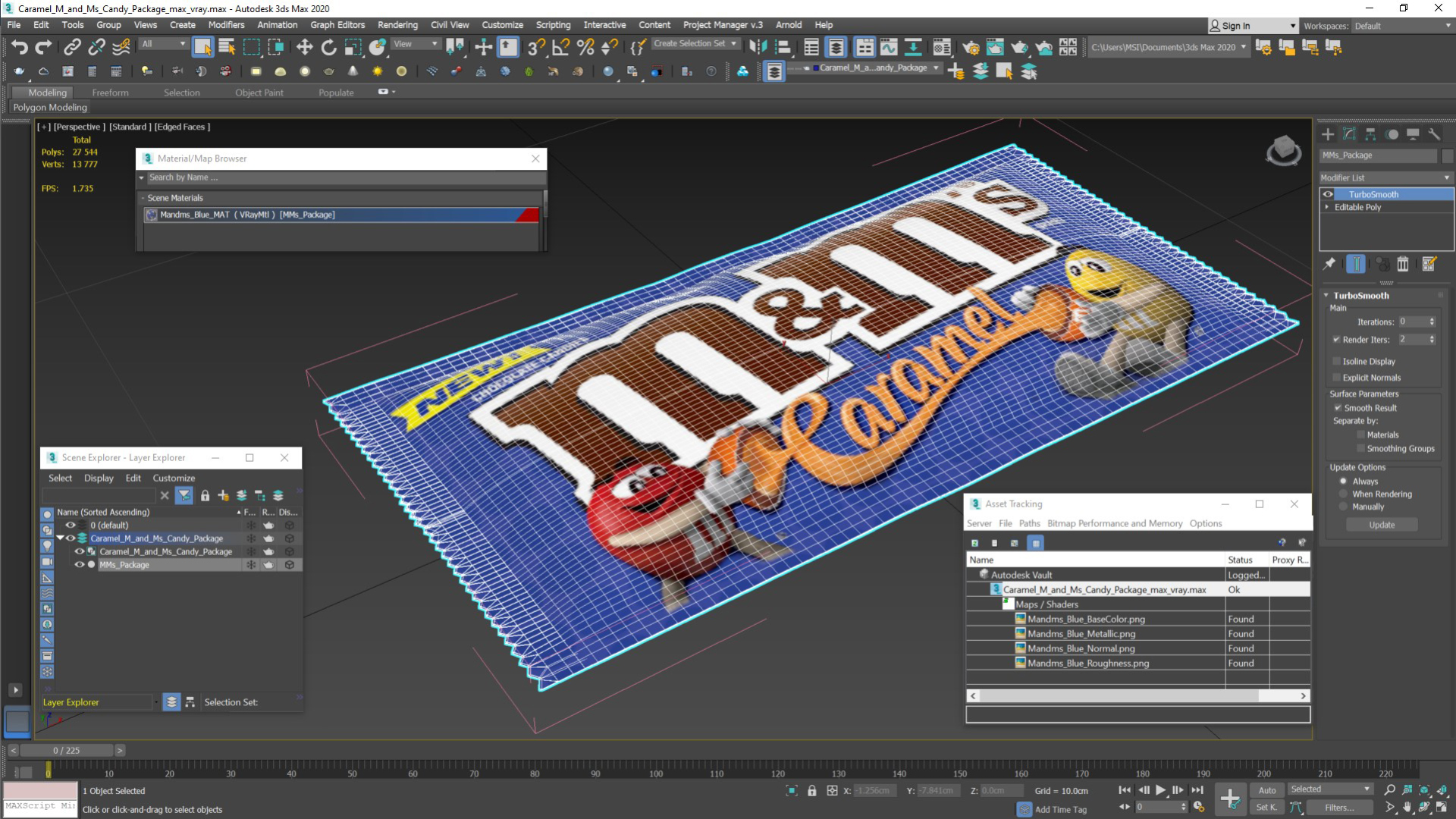1456x819 pixels.
Task: Click the Polygon Modeling panel label
Action: click(x=50, y=108)
